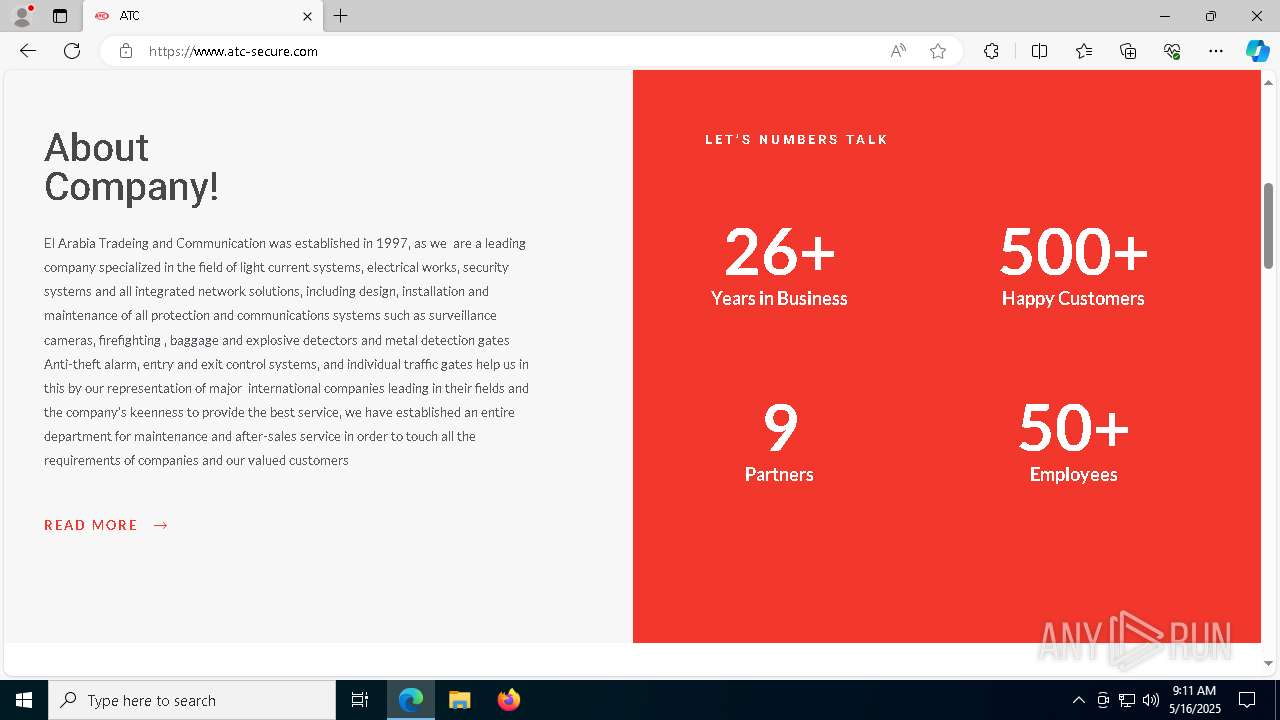The width and height of the screenshot is (1280, 720).
Task: Open tab actions menu
Action: pos(60,16)
